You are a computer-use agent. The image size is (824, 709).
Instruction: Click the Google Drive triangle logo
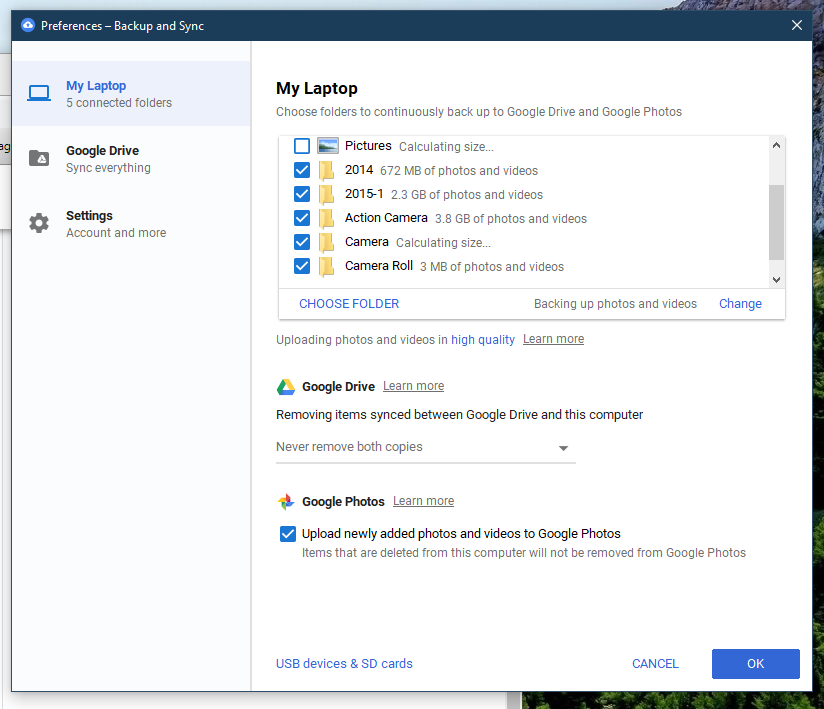click(x=286, y=387)
